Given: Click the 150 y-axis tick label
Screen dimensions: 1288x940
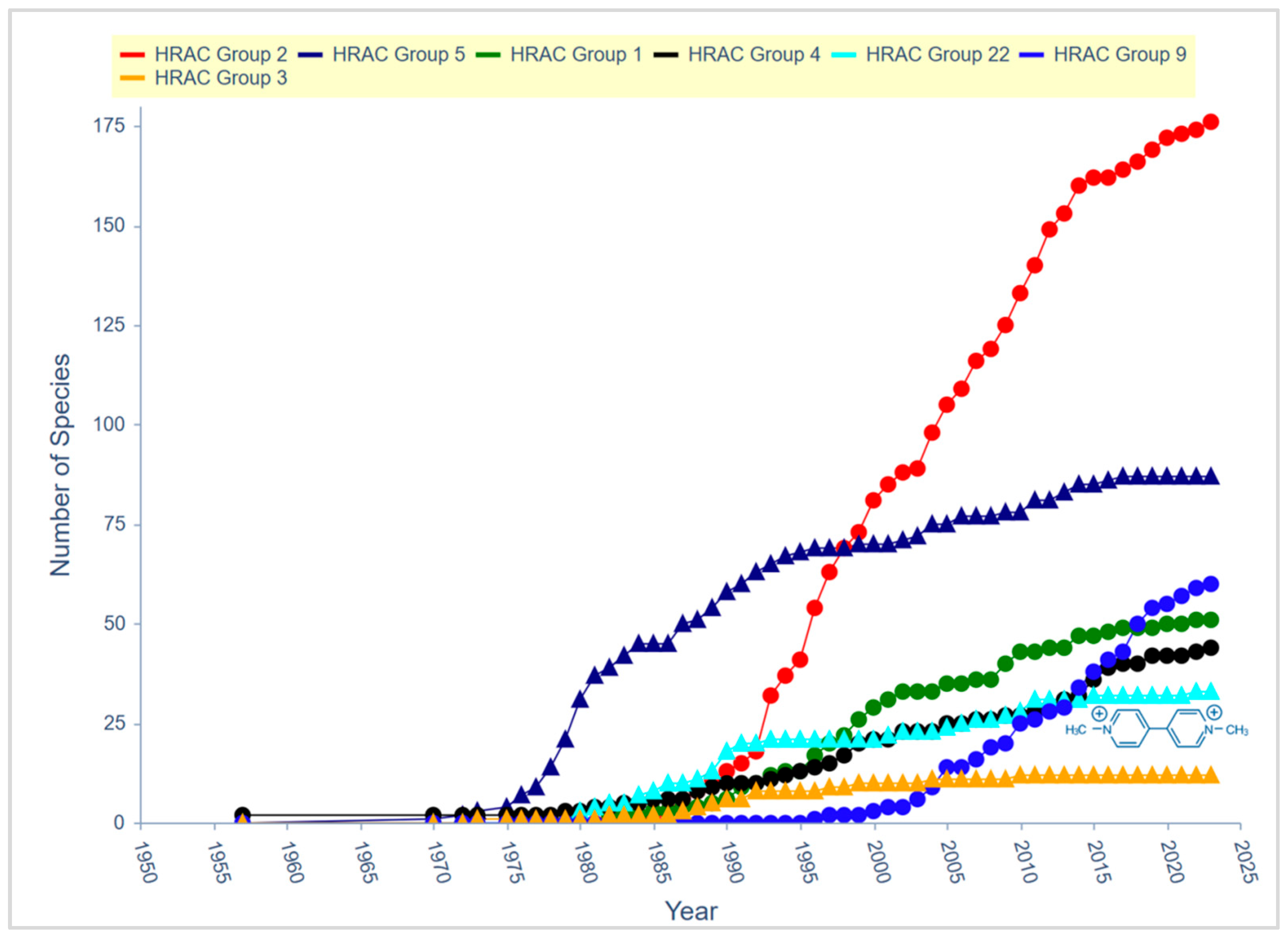Looking at the screenshot, I should [x=108, y=225].
